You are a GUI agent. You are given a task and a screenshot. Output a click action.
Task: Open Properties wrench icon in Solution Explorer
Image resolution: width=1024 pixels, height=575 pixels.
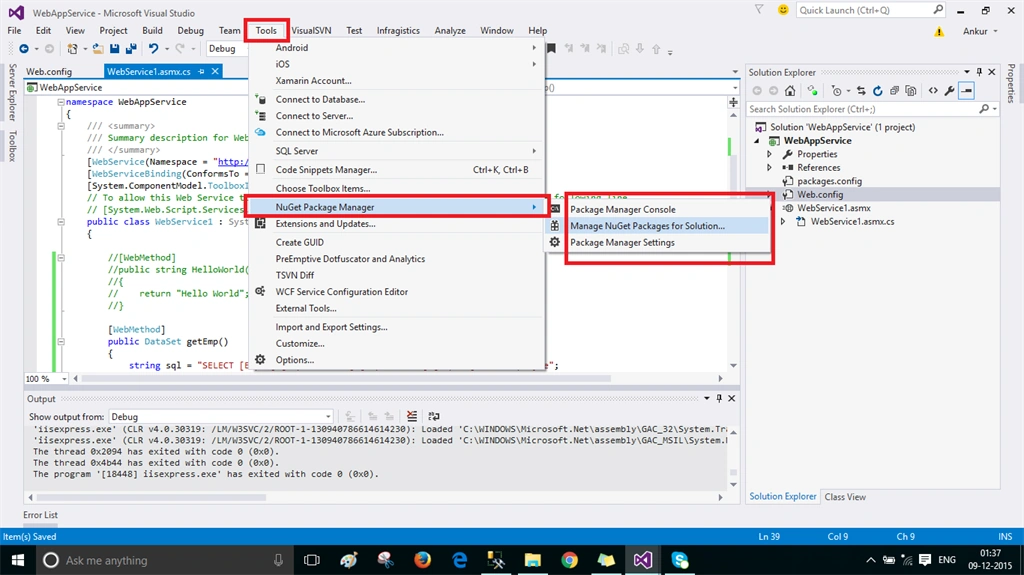tap(950, 91)
